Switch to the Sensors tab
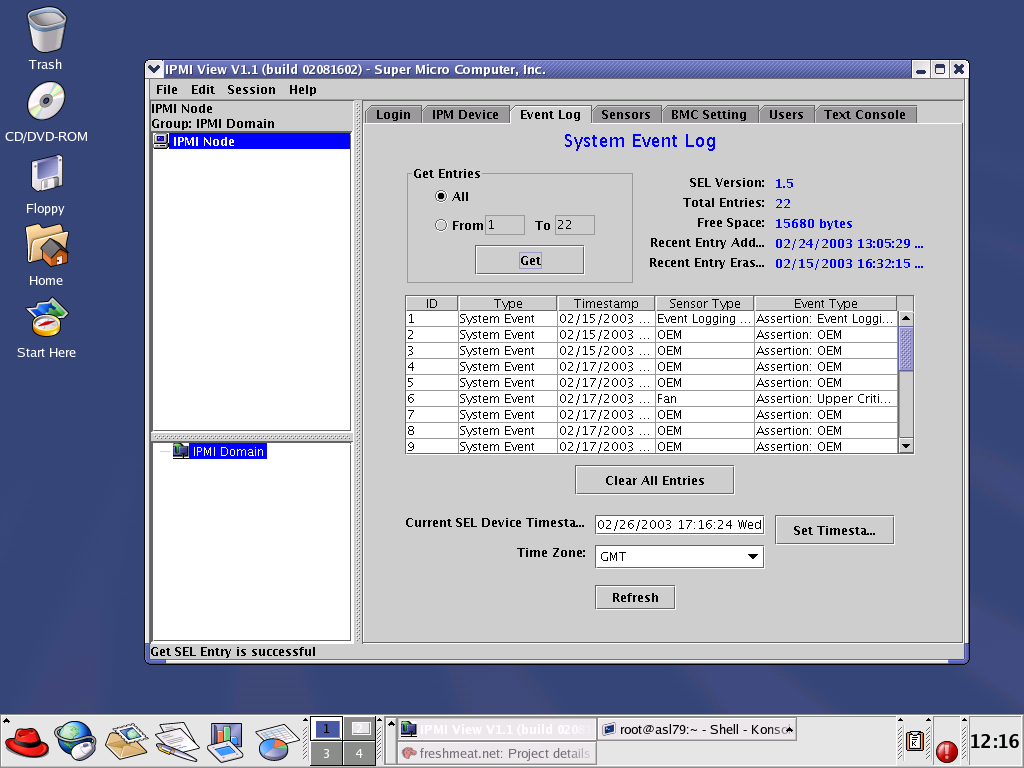This screenshot has width=1024, height=768. tap(626, 114)
